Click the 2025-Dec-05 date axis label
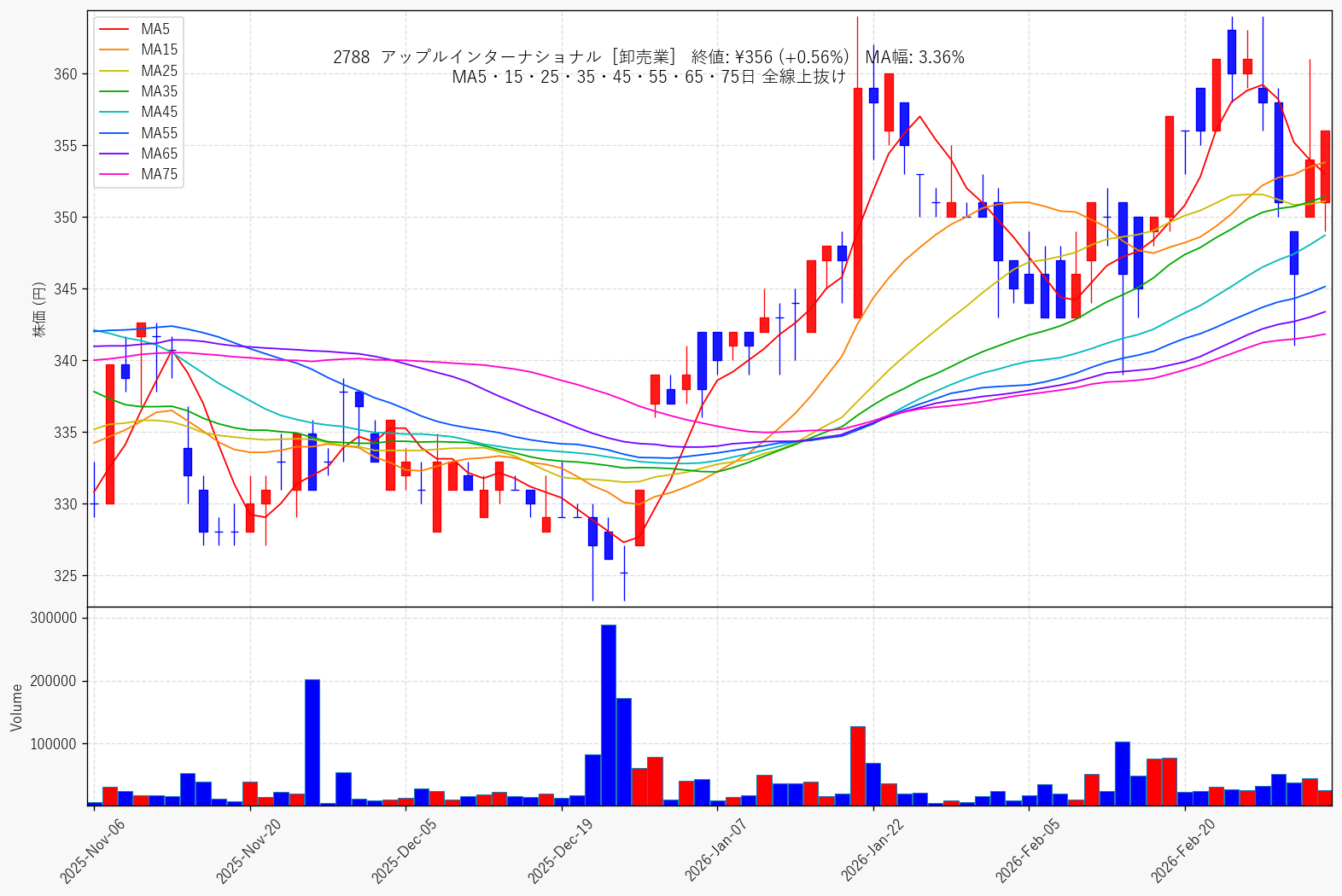 404,850
